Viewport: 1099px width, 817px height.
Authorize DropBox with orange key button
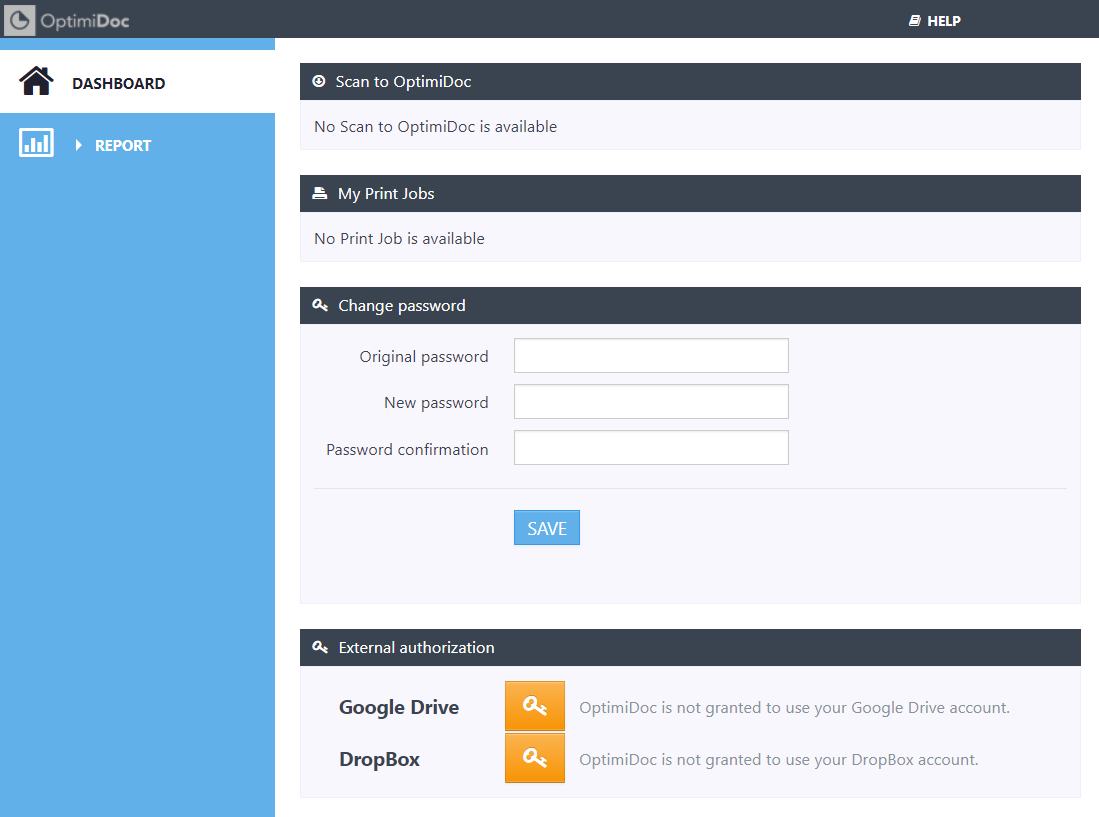click(x=534, y=758)
